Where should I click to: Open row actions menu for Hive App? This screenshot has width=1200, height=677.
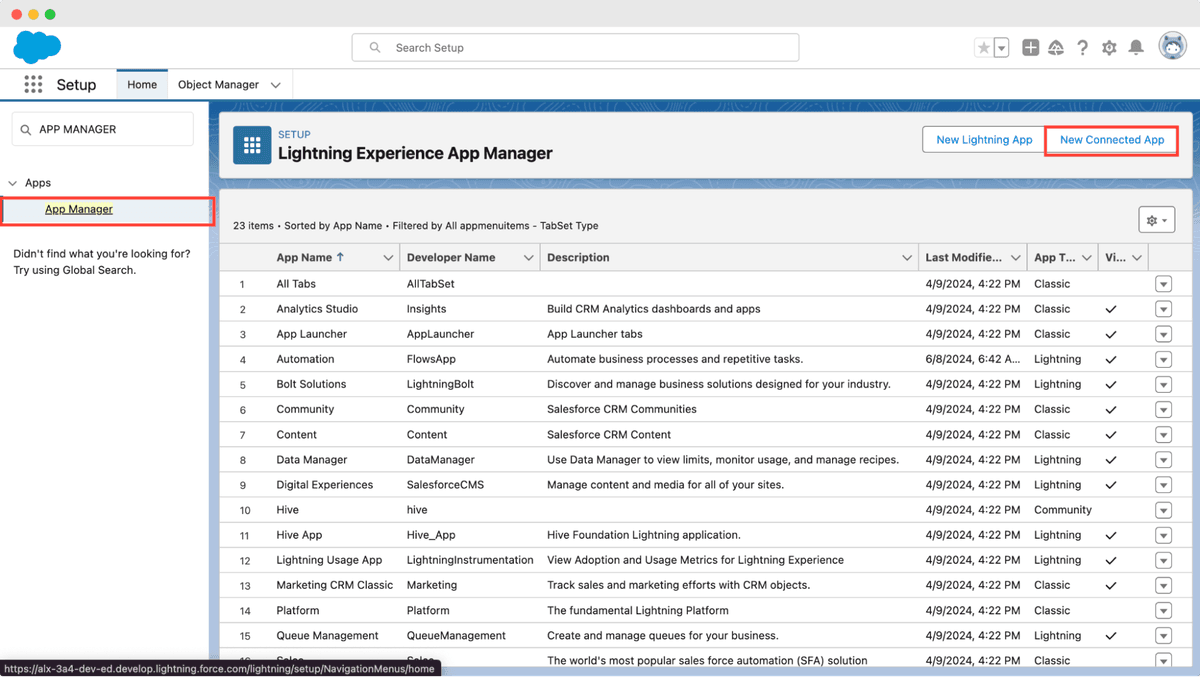tap(1163, 535)
